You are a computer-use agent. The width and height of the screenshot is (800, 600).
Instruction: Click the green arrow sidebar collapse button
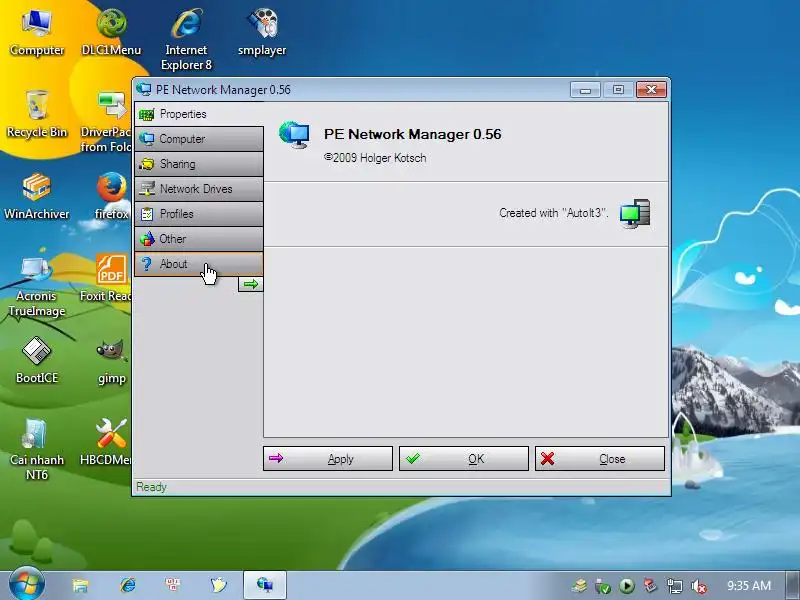pyautogui.click(x=251, y=284)
